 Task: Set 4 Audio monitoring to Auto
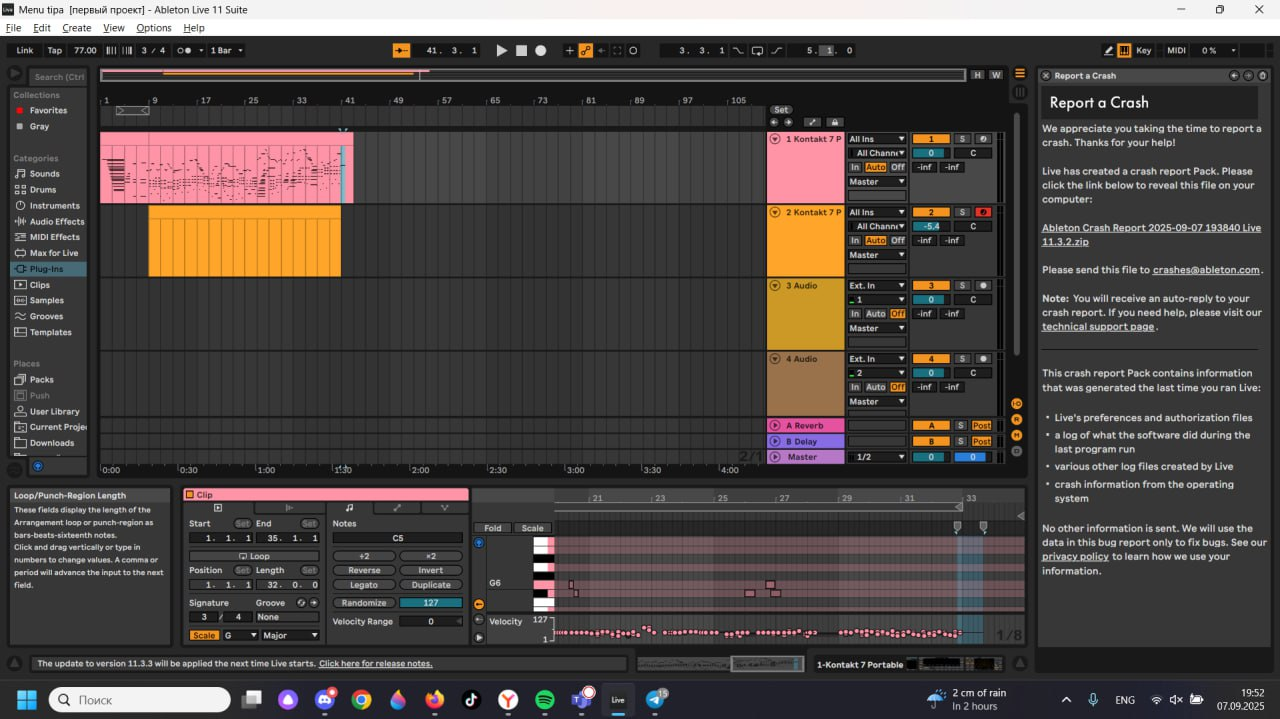pyautogui.click(x=876, y=388)
